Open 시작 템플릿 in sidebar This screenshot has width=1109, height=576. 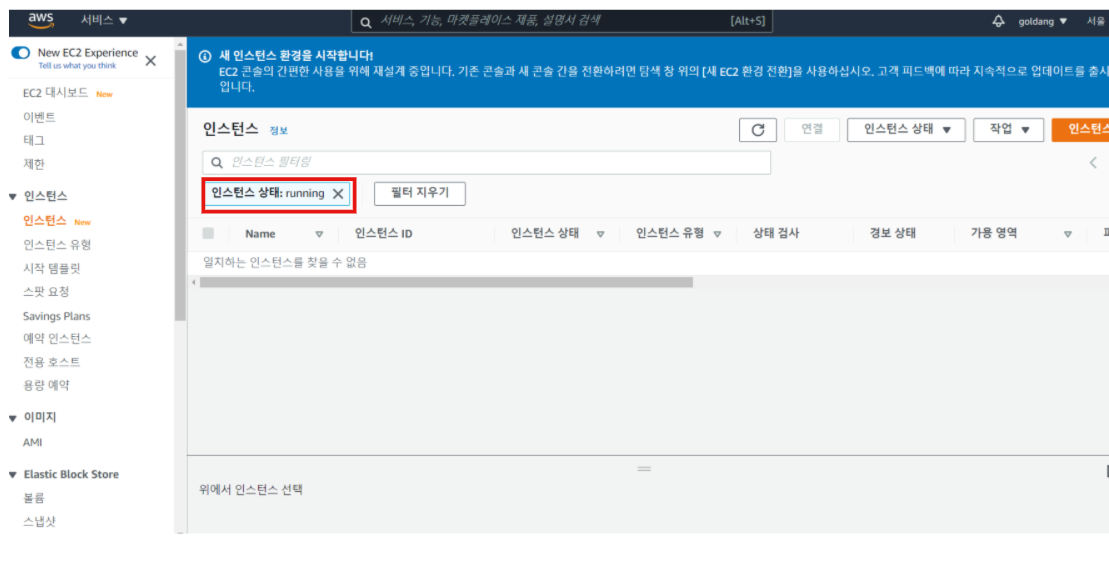point(52,268)
